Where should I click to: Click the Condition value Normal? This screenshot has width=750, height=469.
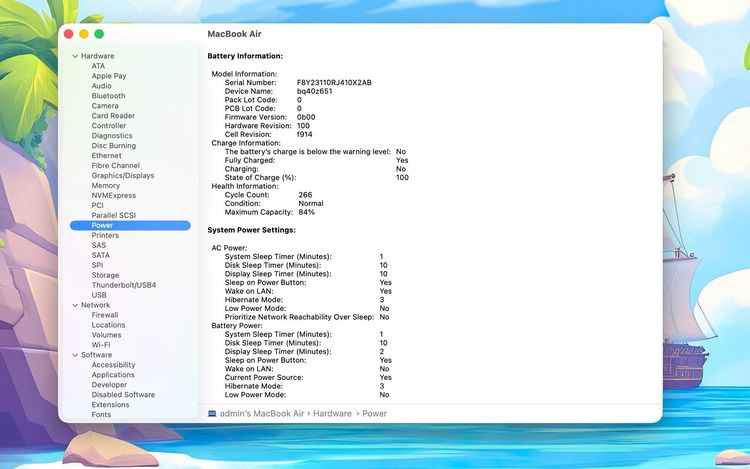pos(310,204)
